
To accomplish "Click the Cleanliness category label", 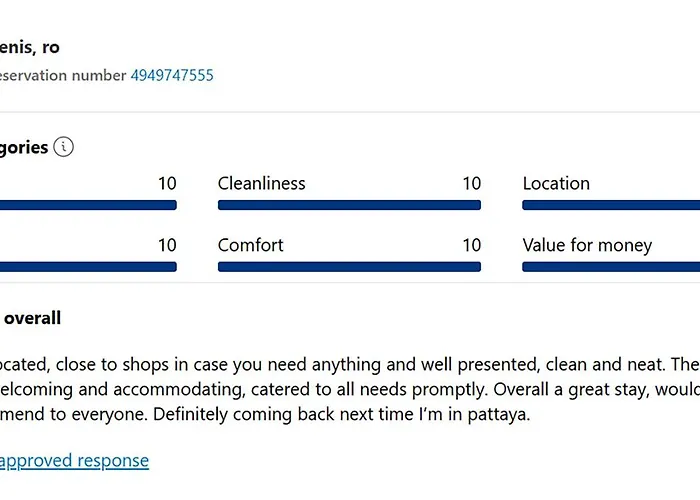I will point(262,183).
